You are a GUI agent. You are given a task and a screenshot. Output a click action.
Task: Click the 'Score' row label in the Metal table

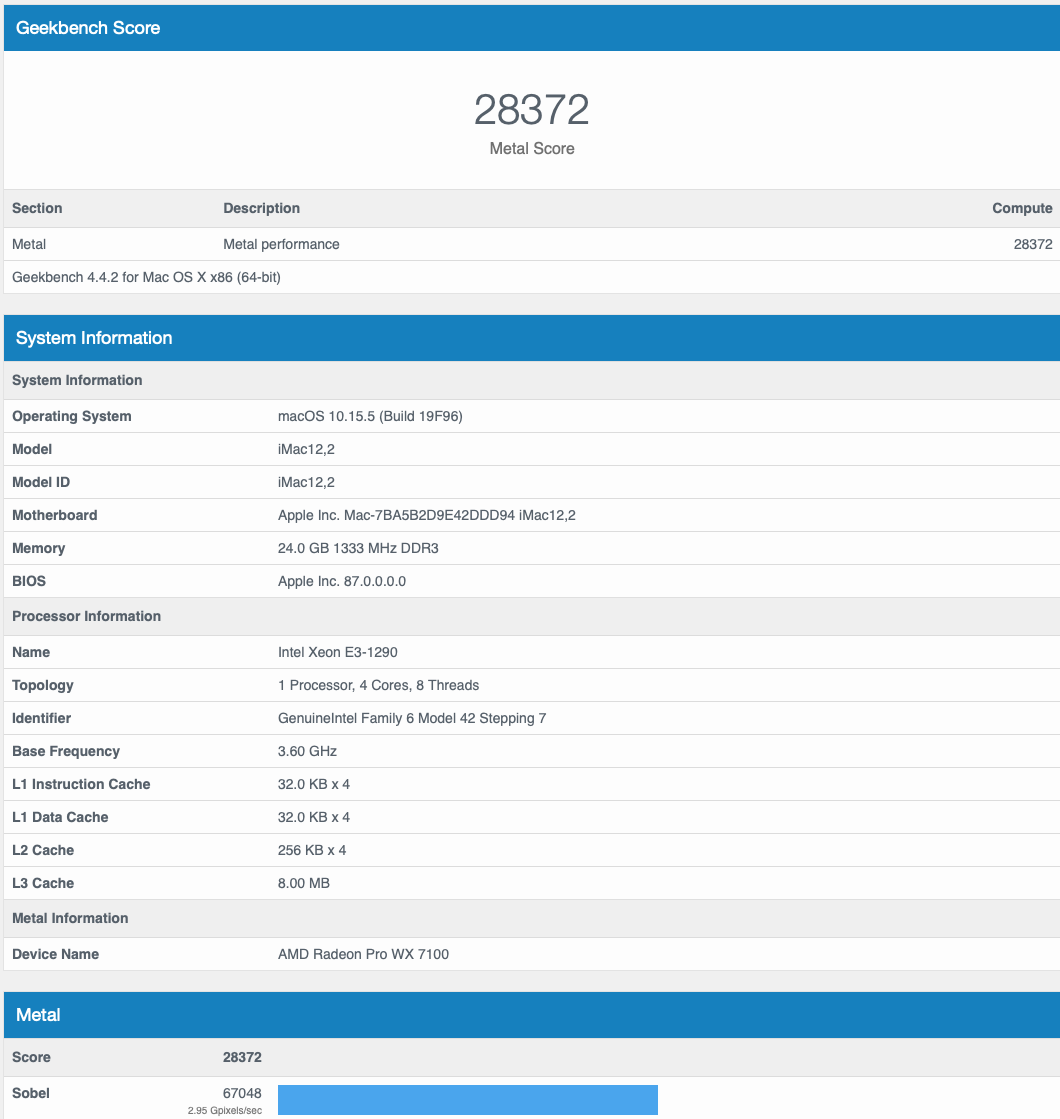(x=31, y=1057)
